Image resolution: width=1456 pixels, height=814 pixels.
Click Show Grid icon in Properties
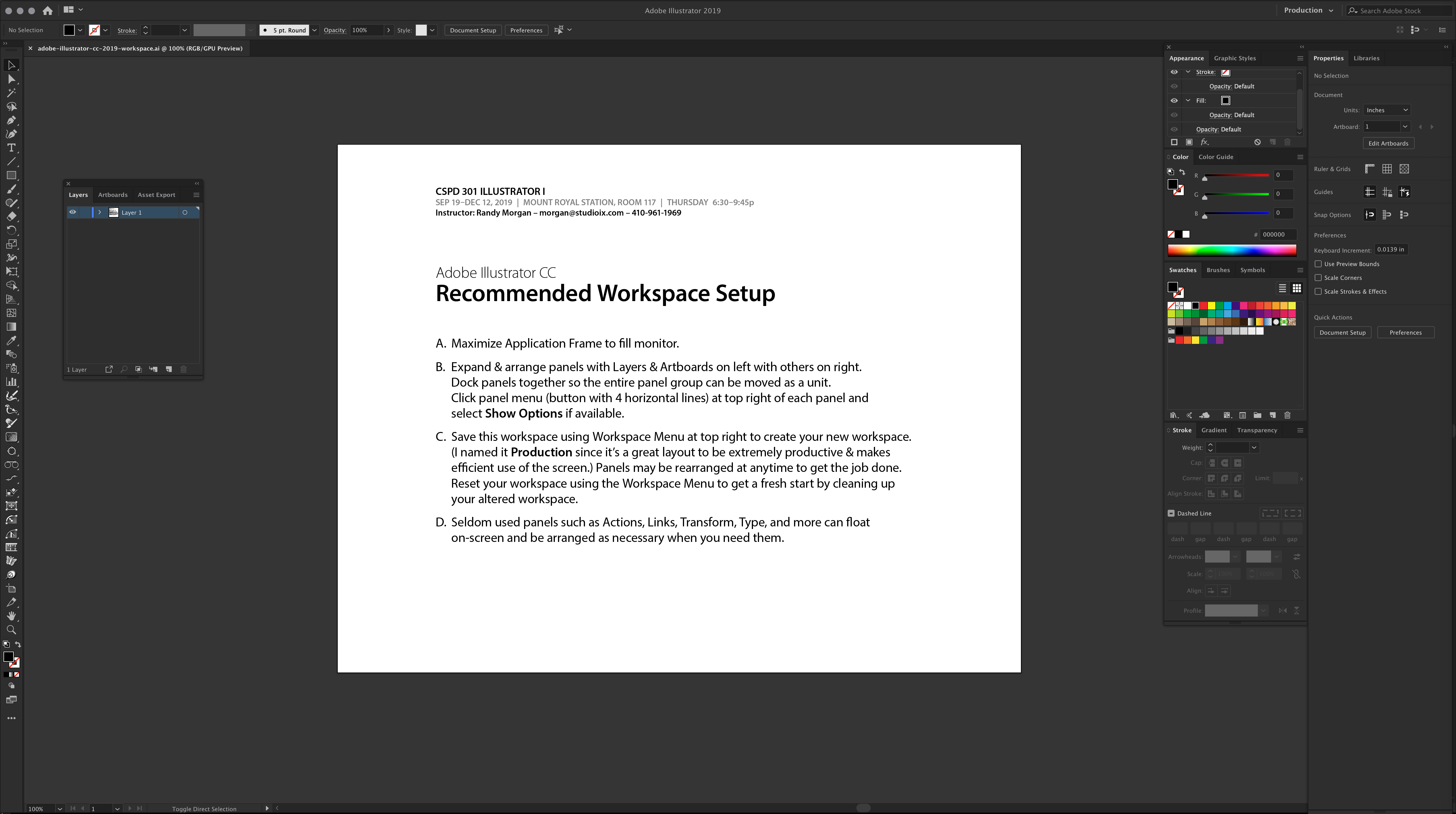[1387, 169]
